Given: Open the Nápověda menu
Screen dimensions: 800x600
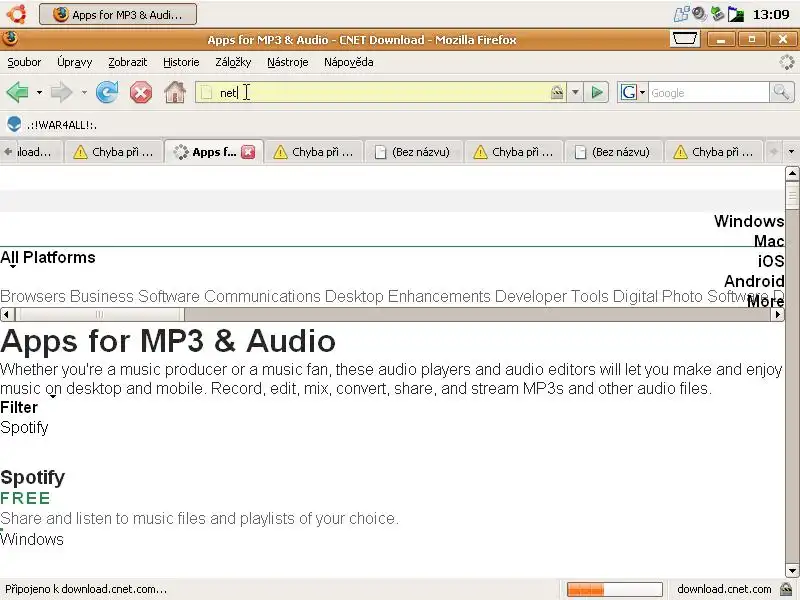Looking at the screenshot, I should (348, 62).
